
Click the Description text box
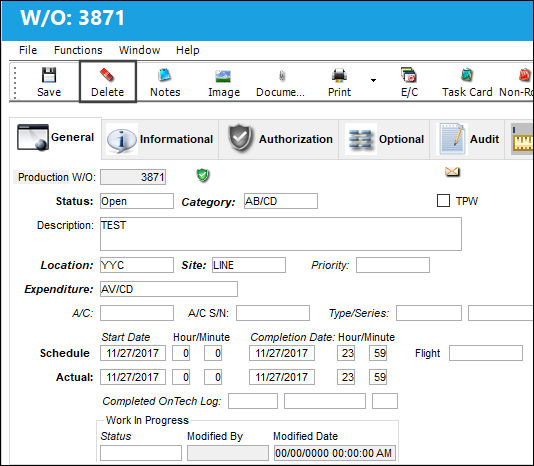281,234
